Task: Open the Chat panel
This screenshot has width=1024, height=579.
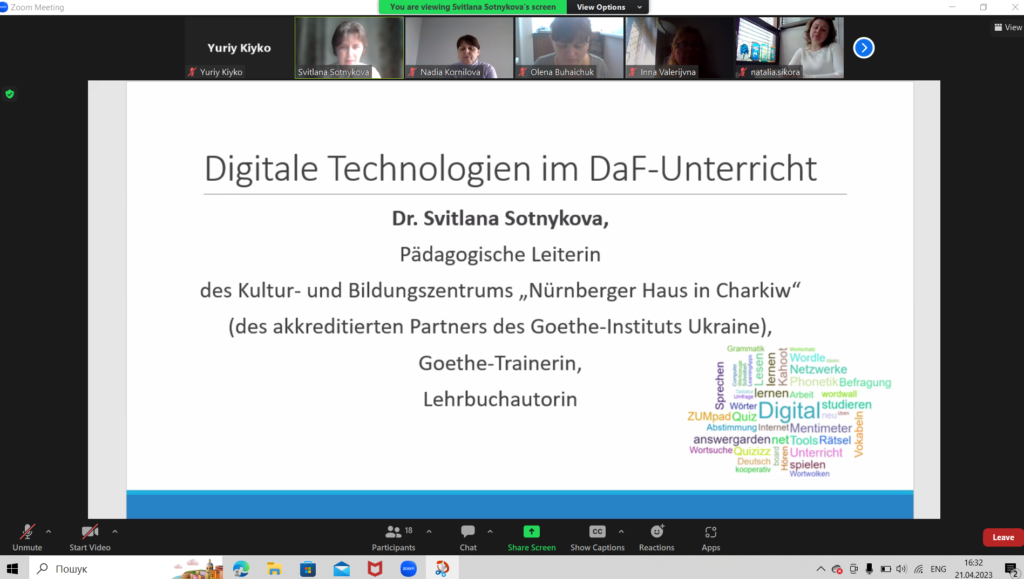Action: pos(468,537)
